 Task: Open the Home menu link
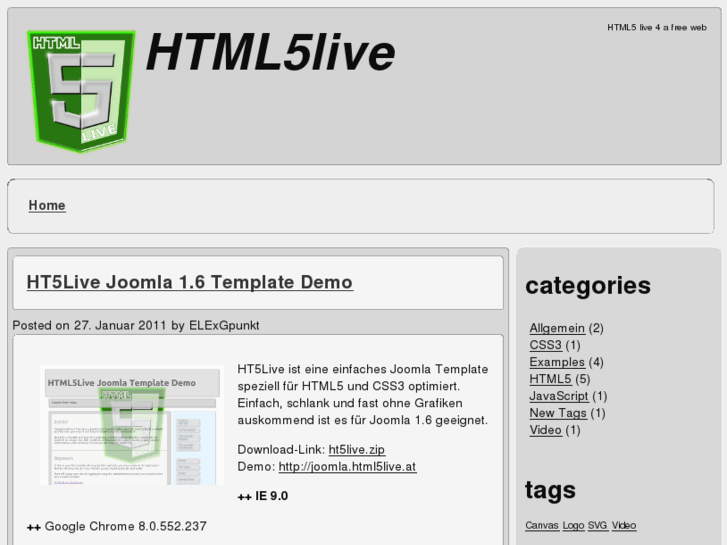(47, 205)
